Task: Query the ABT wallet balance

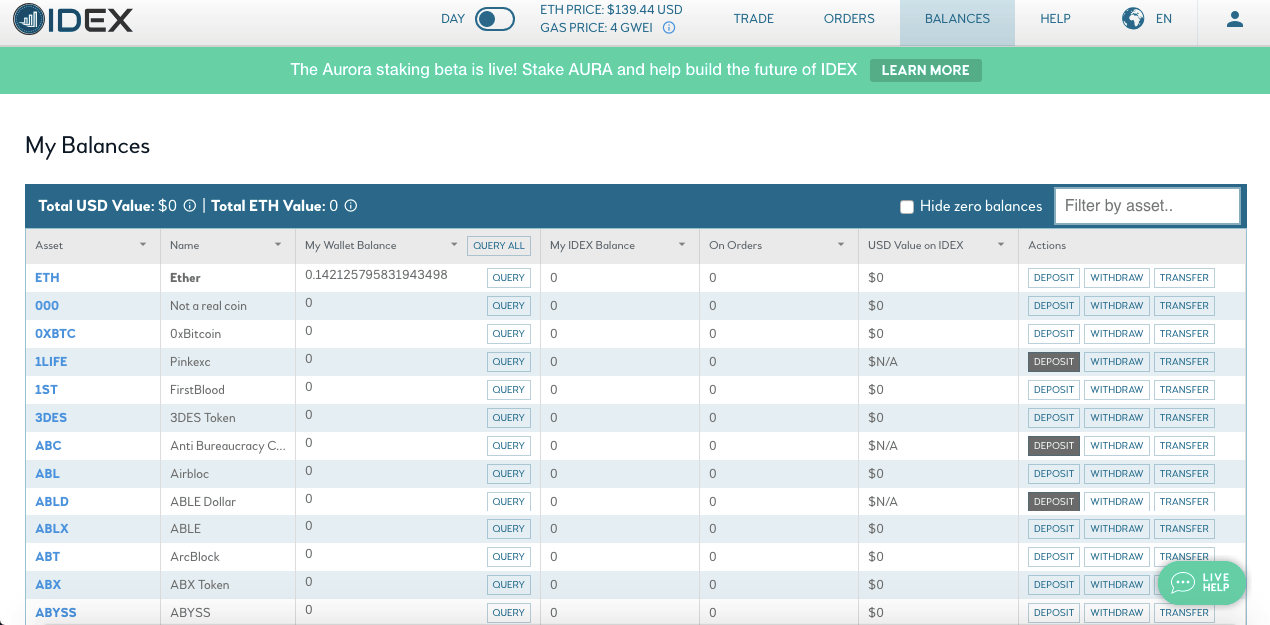Action: 509,557
